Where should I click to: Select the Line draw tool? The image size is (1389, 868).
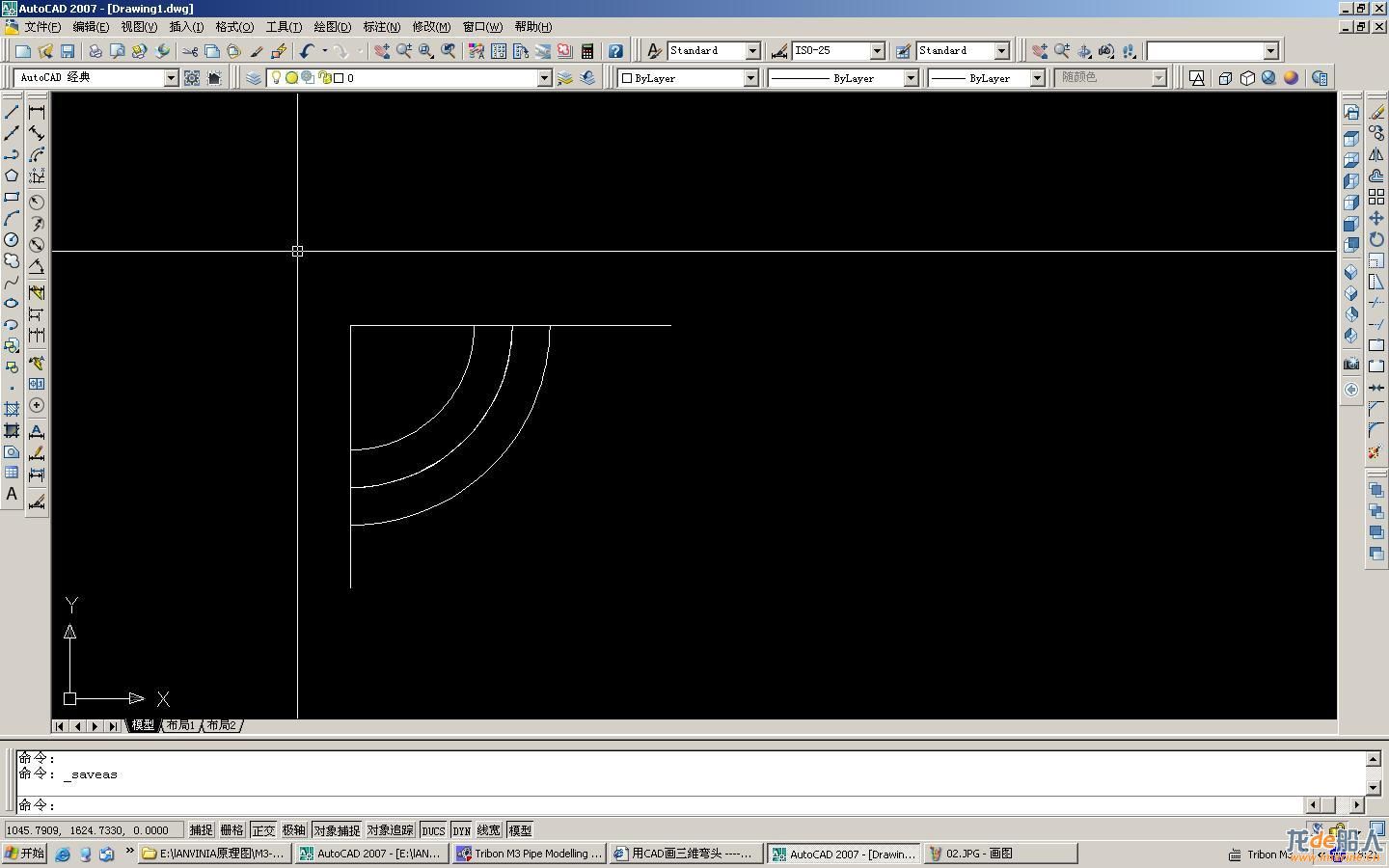(x=12, y=112)
